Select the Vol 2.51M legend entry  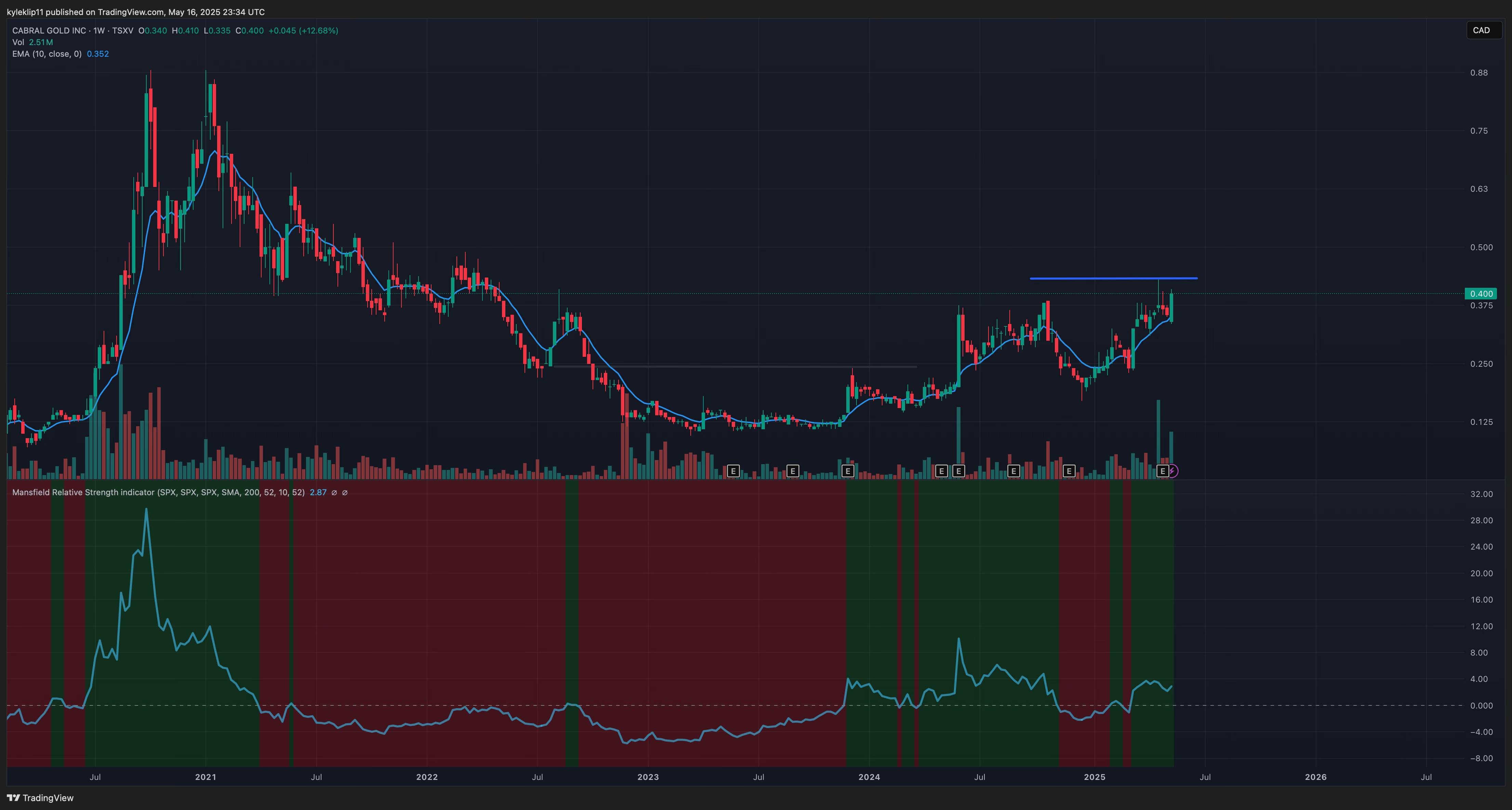32,42
